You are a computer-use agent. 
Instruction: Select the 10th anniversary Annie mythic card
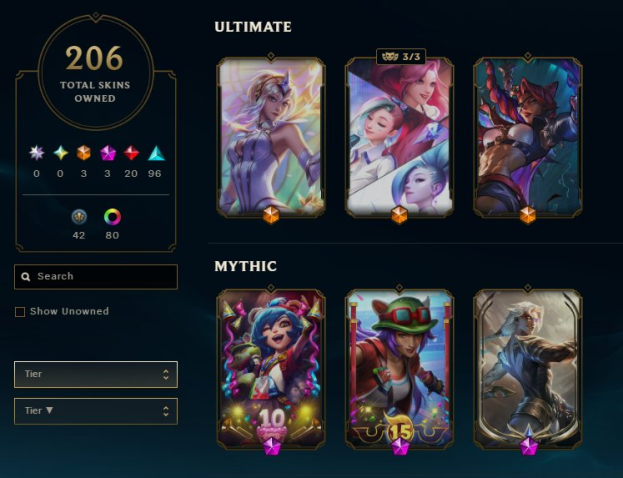click(x=271, y=370)
